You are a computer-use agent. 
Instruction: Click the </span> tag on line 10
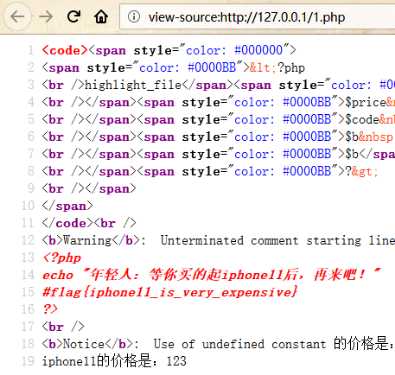(x=67, y=206)
